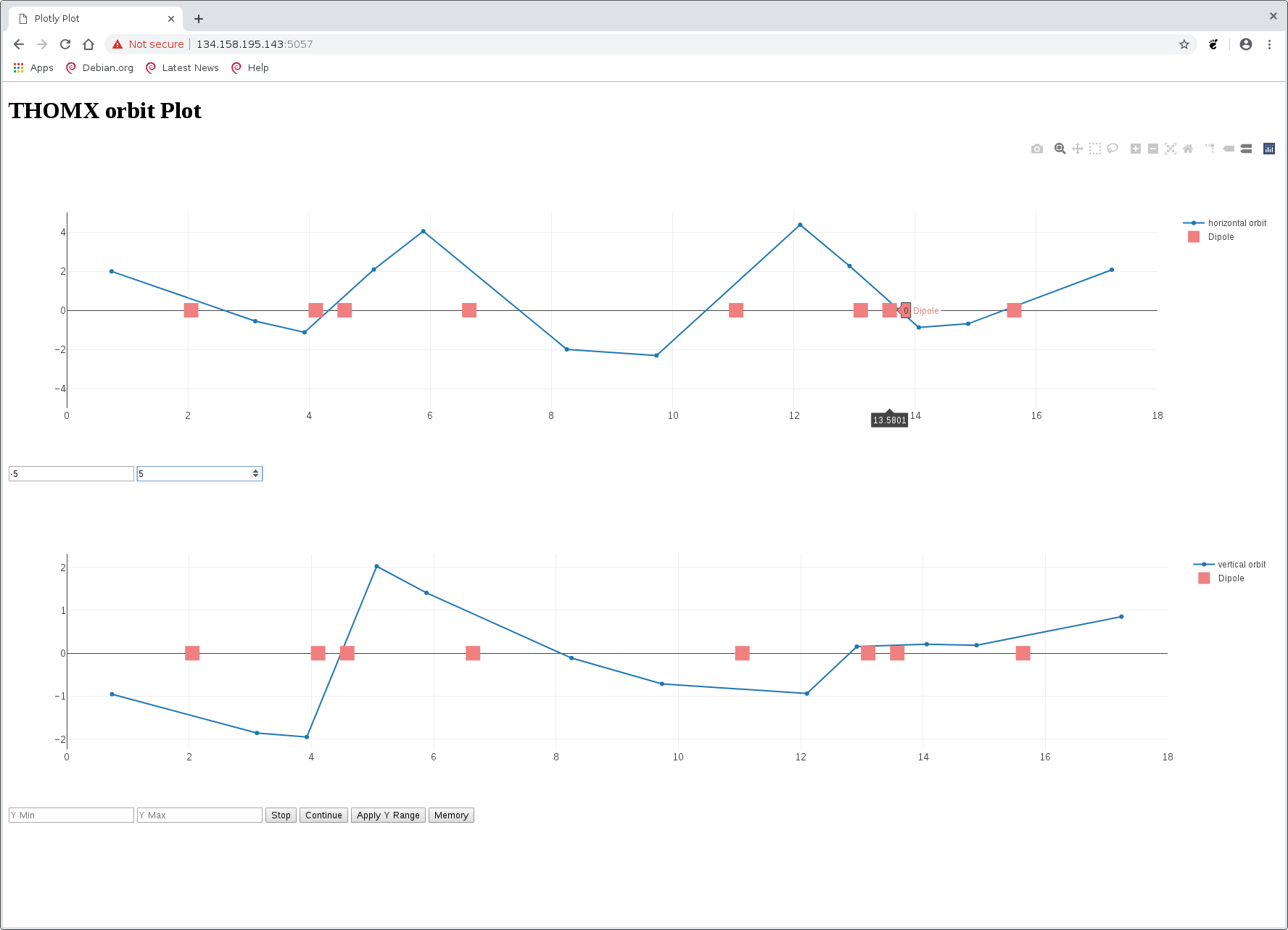Switch to the Plotly Plot tab

(x=94, y=19)
